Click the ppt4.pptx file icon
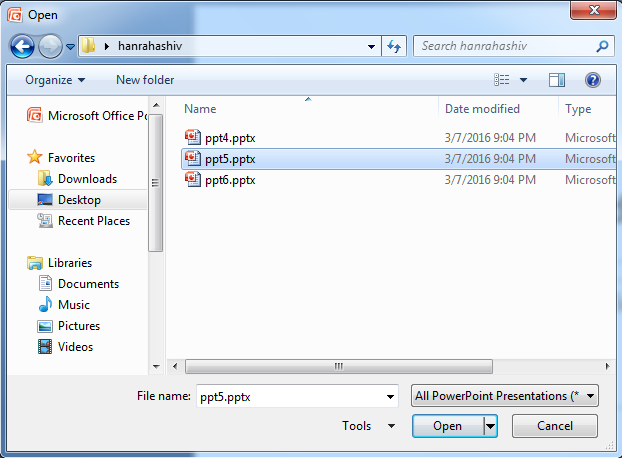Viewport: 622px width, 458px height. pos(193,137)
